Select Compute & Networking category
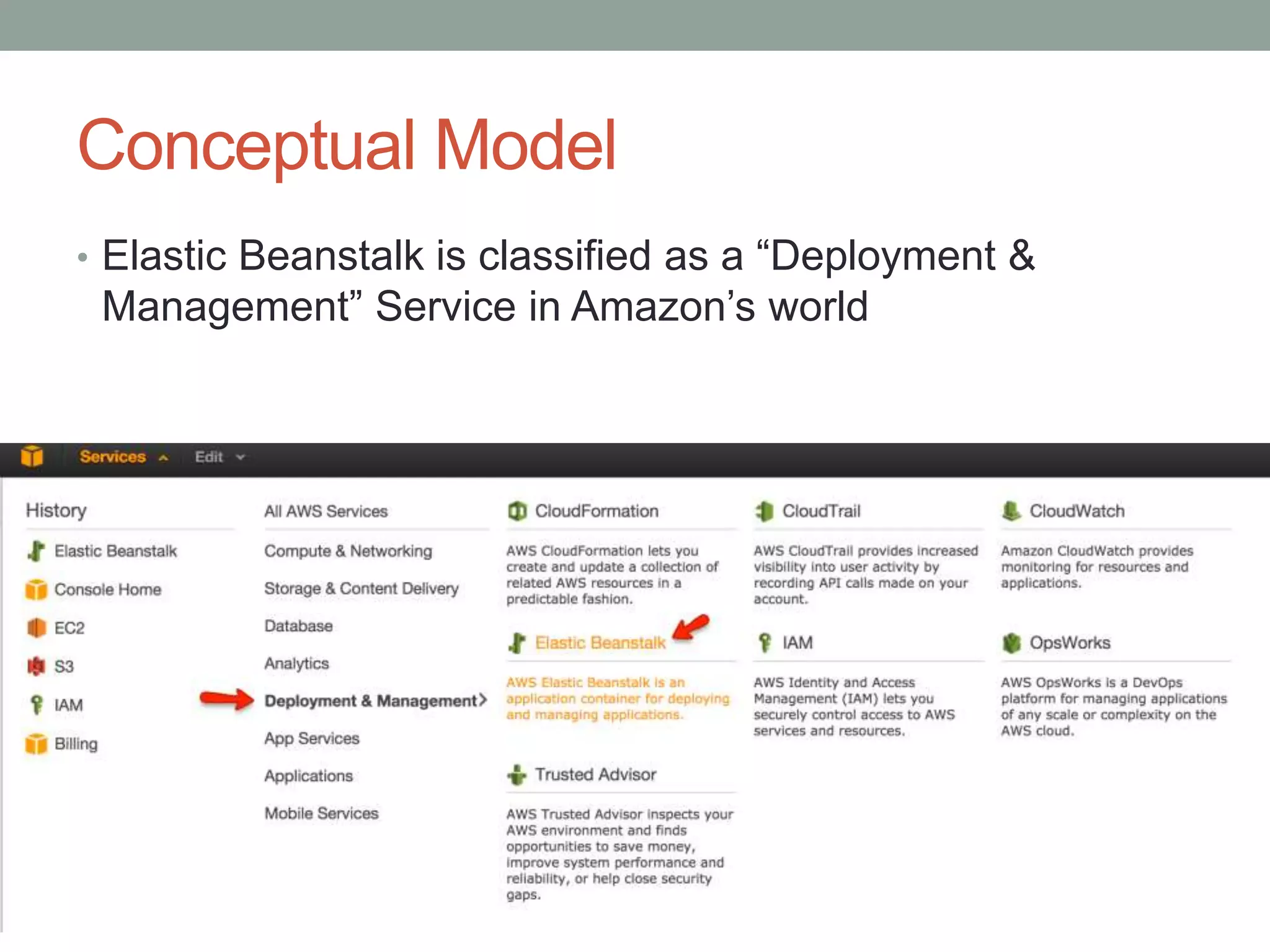 pyautogui.click(x=348, y=551)
